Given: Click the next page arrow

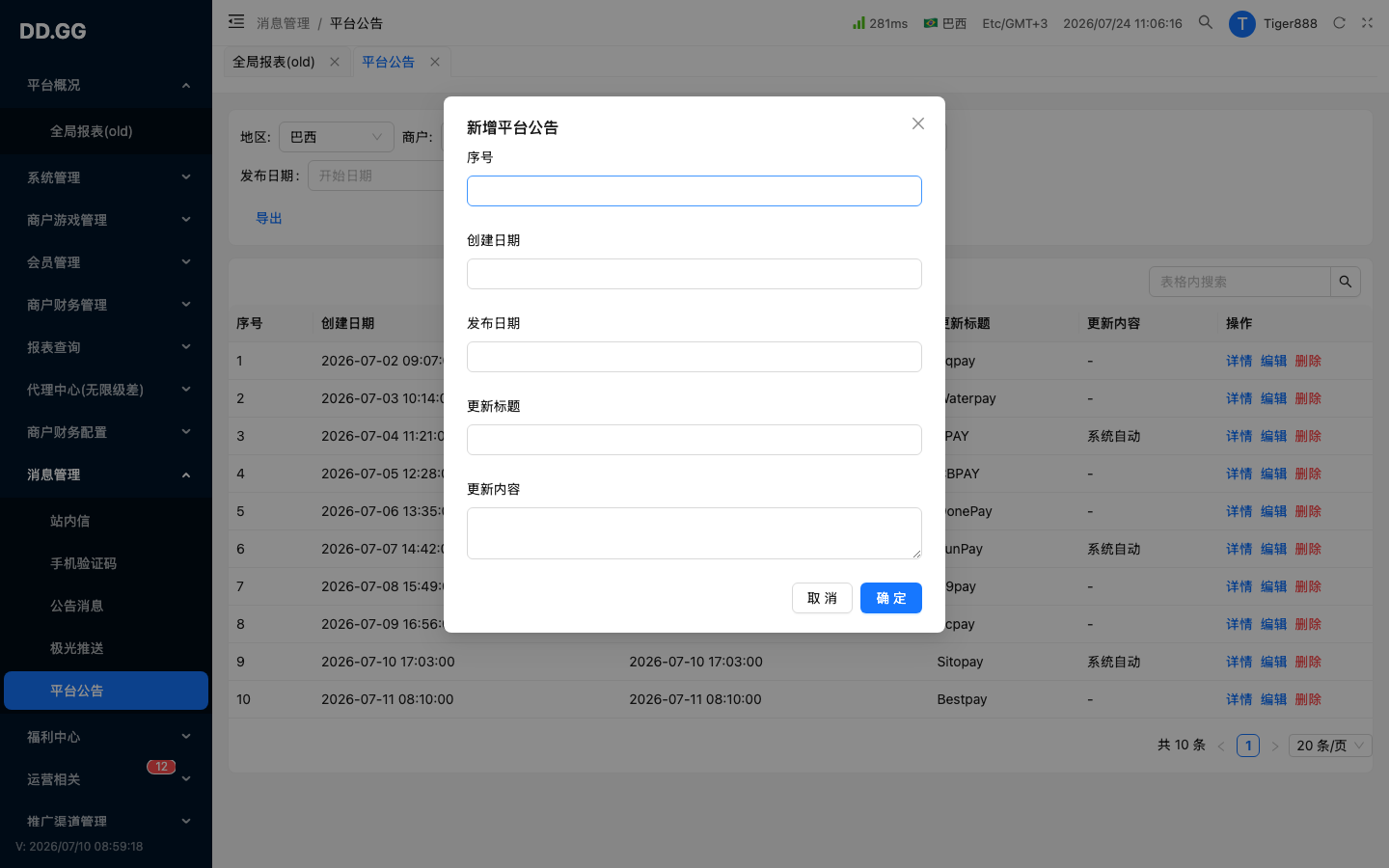Looking at the screenshot, I should click(1274, 746).
